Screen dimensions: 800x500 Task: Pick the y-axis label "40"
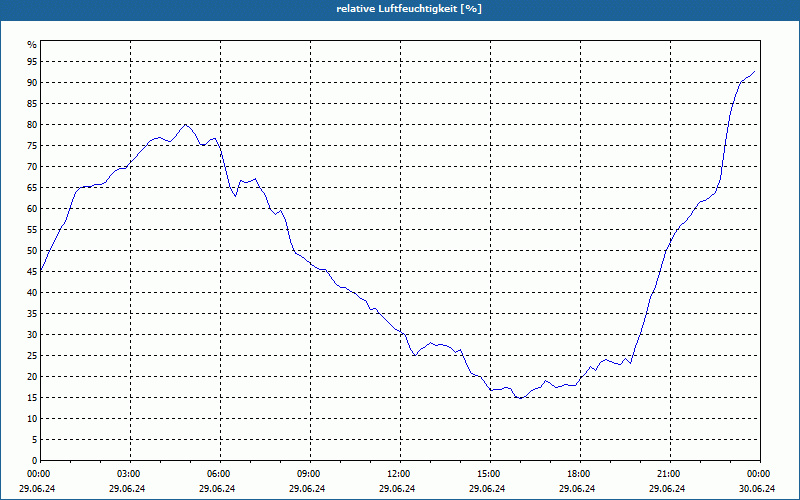point(32,292)
